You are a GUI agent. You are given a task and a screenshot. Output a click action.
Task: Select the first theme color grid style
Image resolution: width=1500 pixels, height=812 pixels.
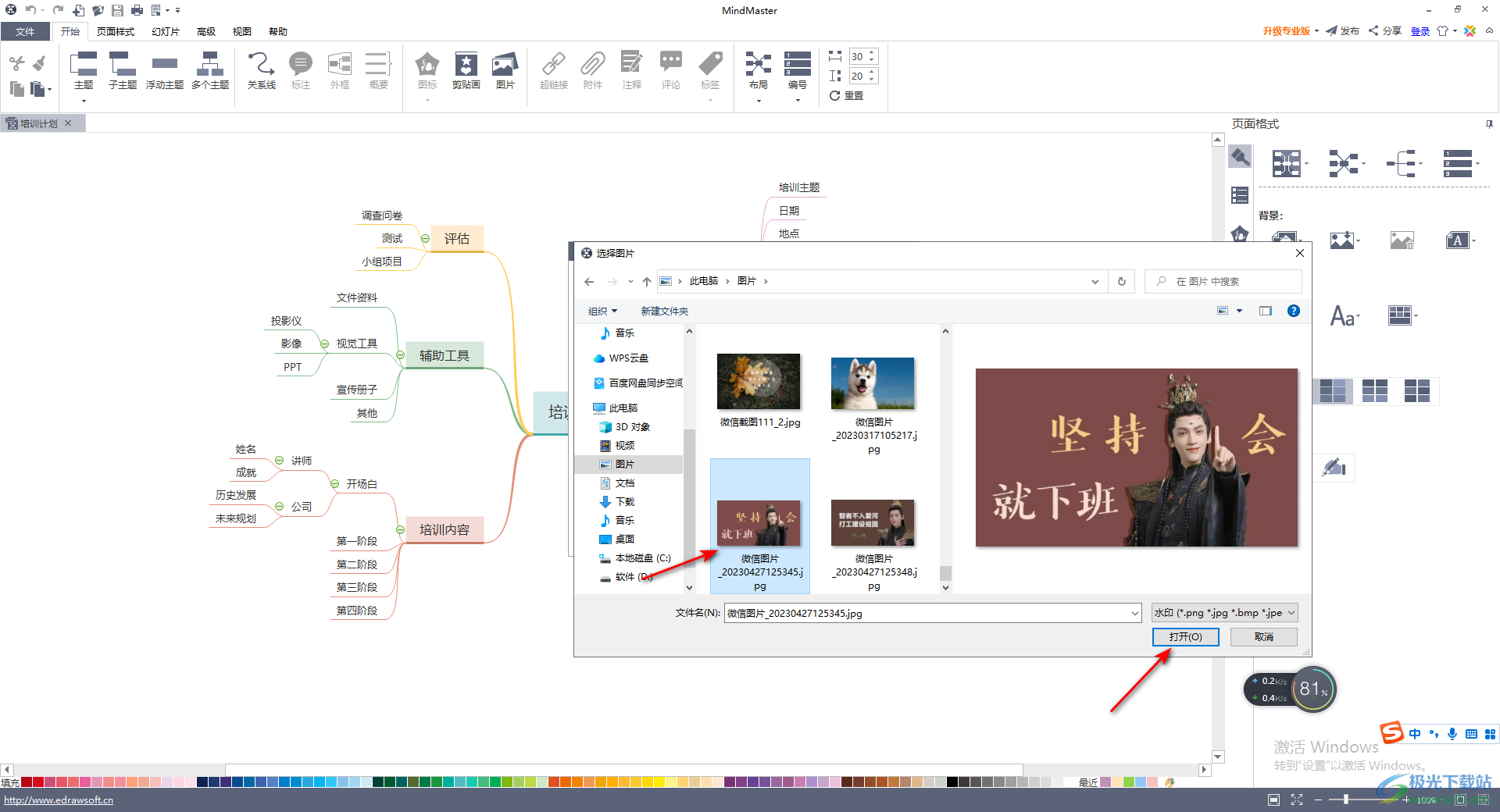(1333, 390)
